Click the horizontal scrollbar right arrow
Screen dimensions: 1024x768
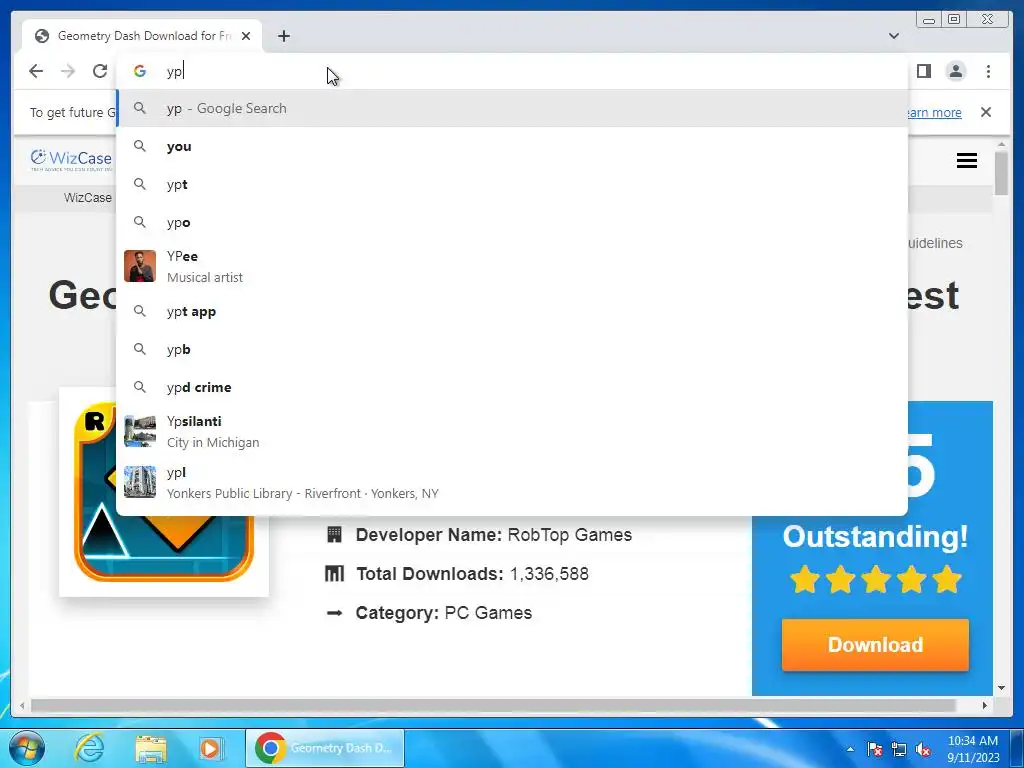coord(985,705)
